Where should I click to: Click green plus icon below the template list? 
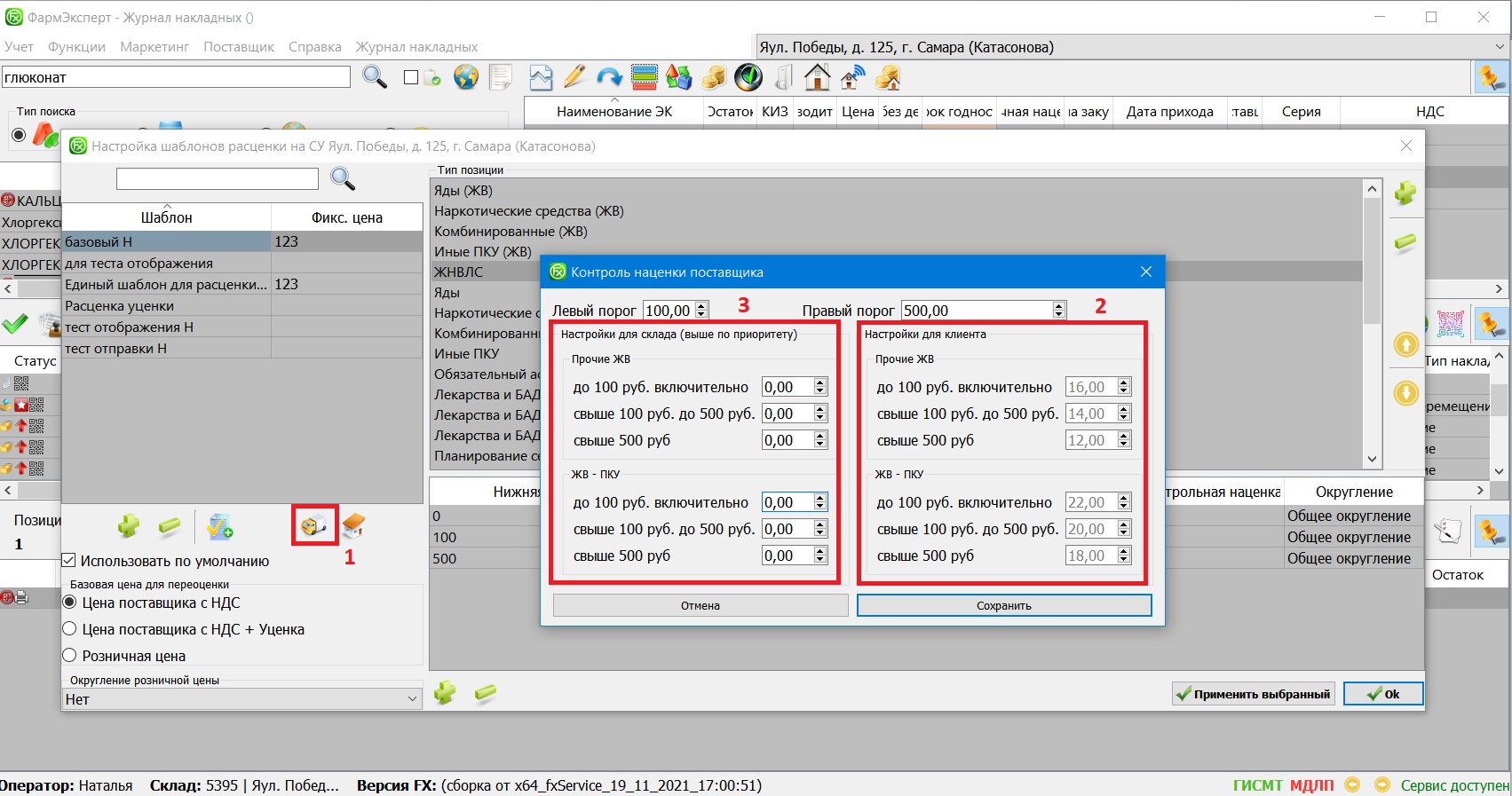pos(129,526)
